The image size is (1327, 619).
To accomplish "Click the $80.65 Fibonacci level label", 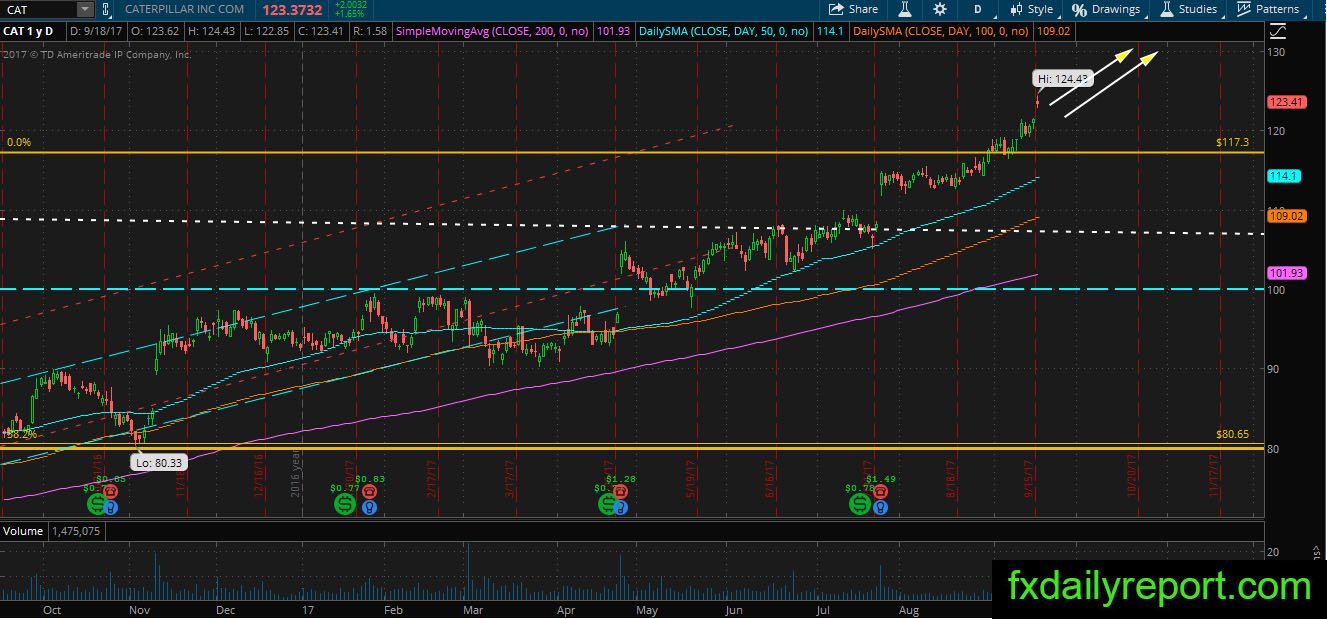I will tap(1233, 435).
